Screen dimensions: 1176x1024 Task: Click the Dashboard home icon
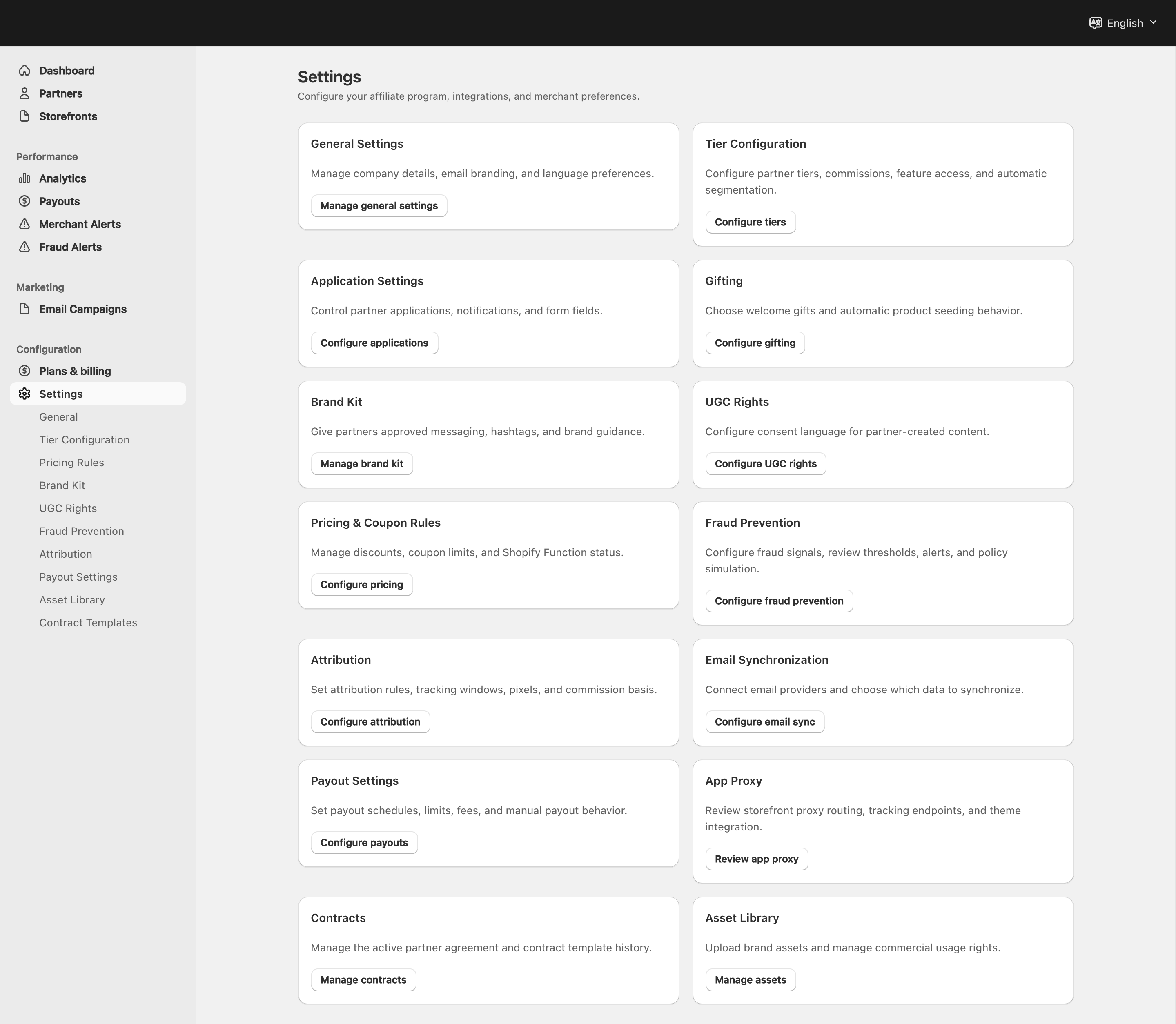(x=24, y=70)
